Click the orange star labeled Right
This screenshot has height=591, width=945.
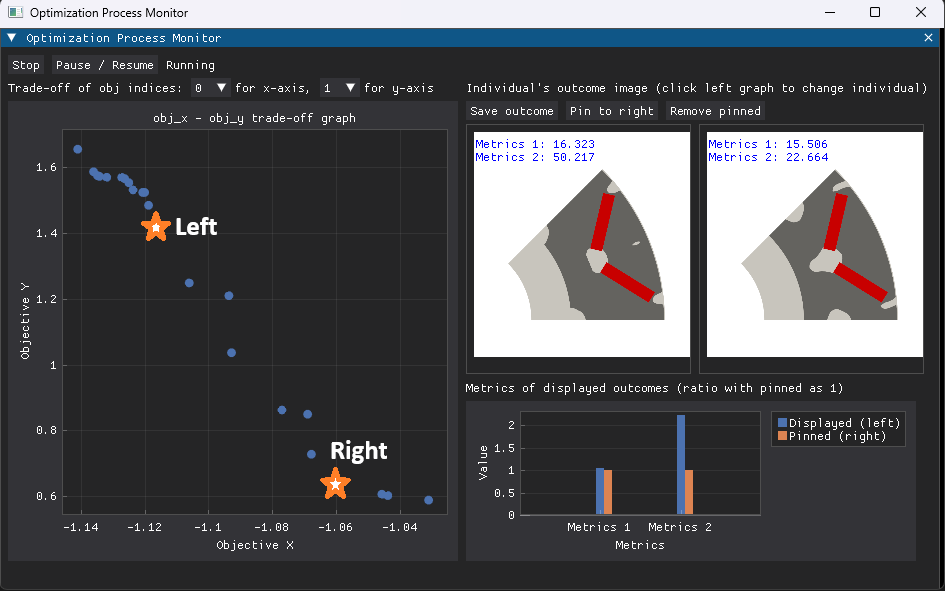[x=336, y=484]
